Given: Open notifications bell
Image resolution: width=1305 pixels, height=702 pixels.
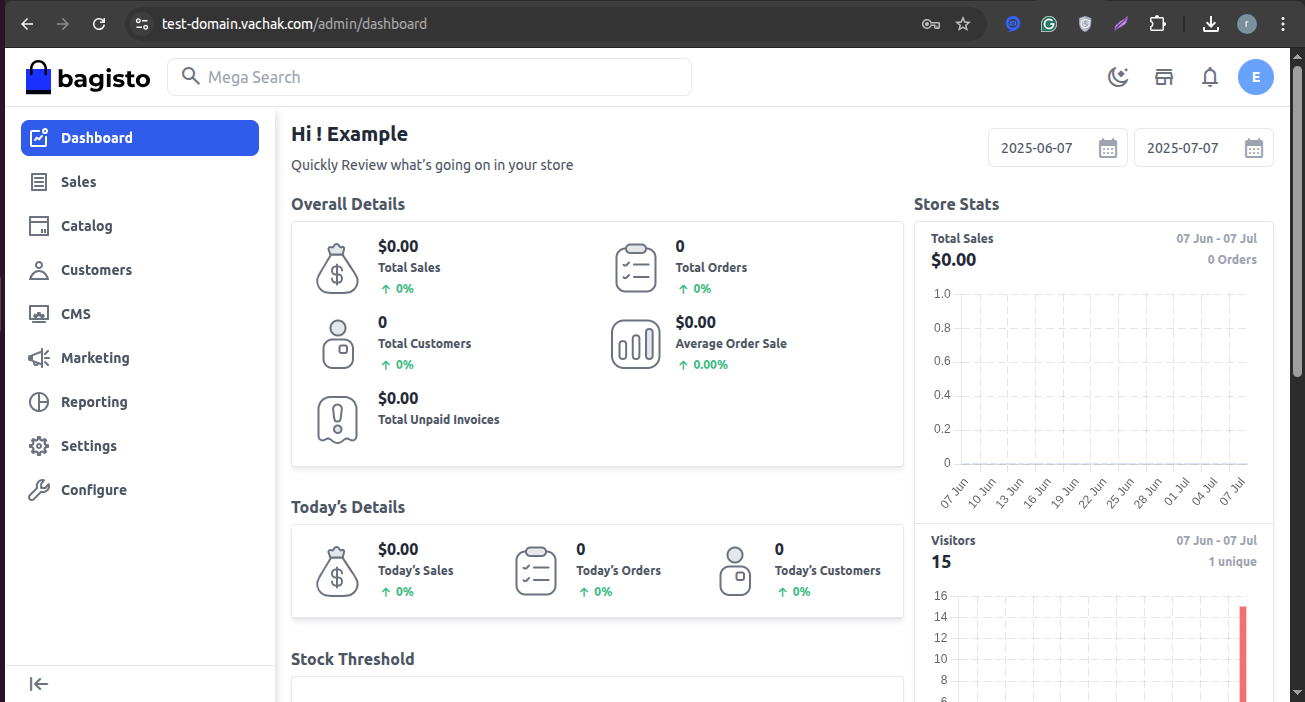Looking at the screenshot, I should click(x=1210, y=77).
